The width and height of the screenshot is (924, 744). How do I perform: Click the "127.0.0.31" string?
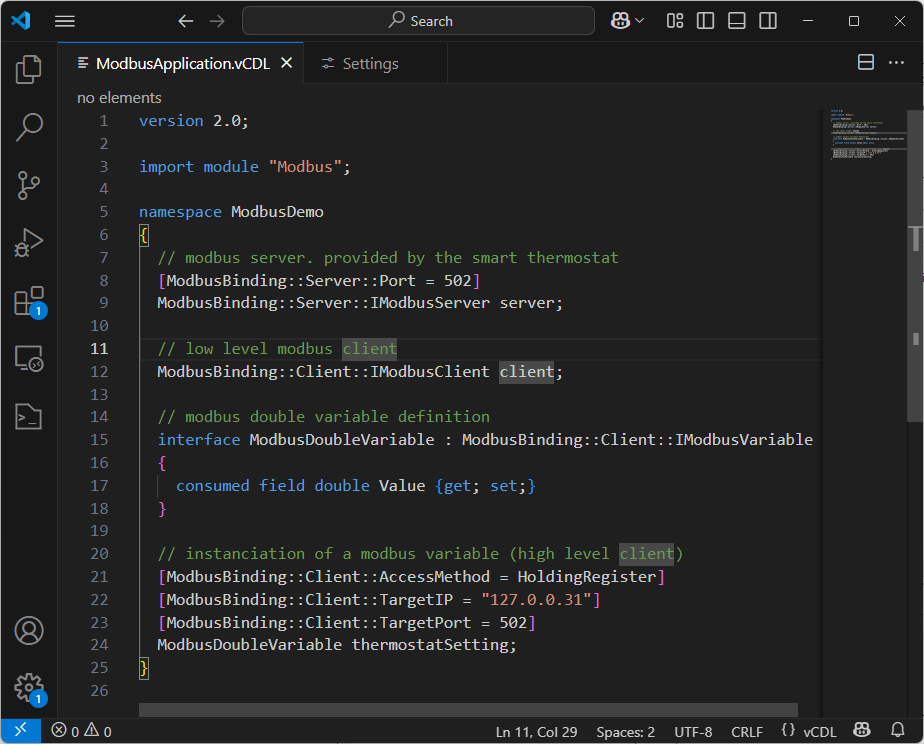coord(536,600)
